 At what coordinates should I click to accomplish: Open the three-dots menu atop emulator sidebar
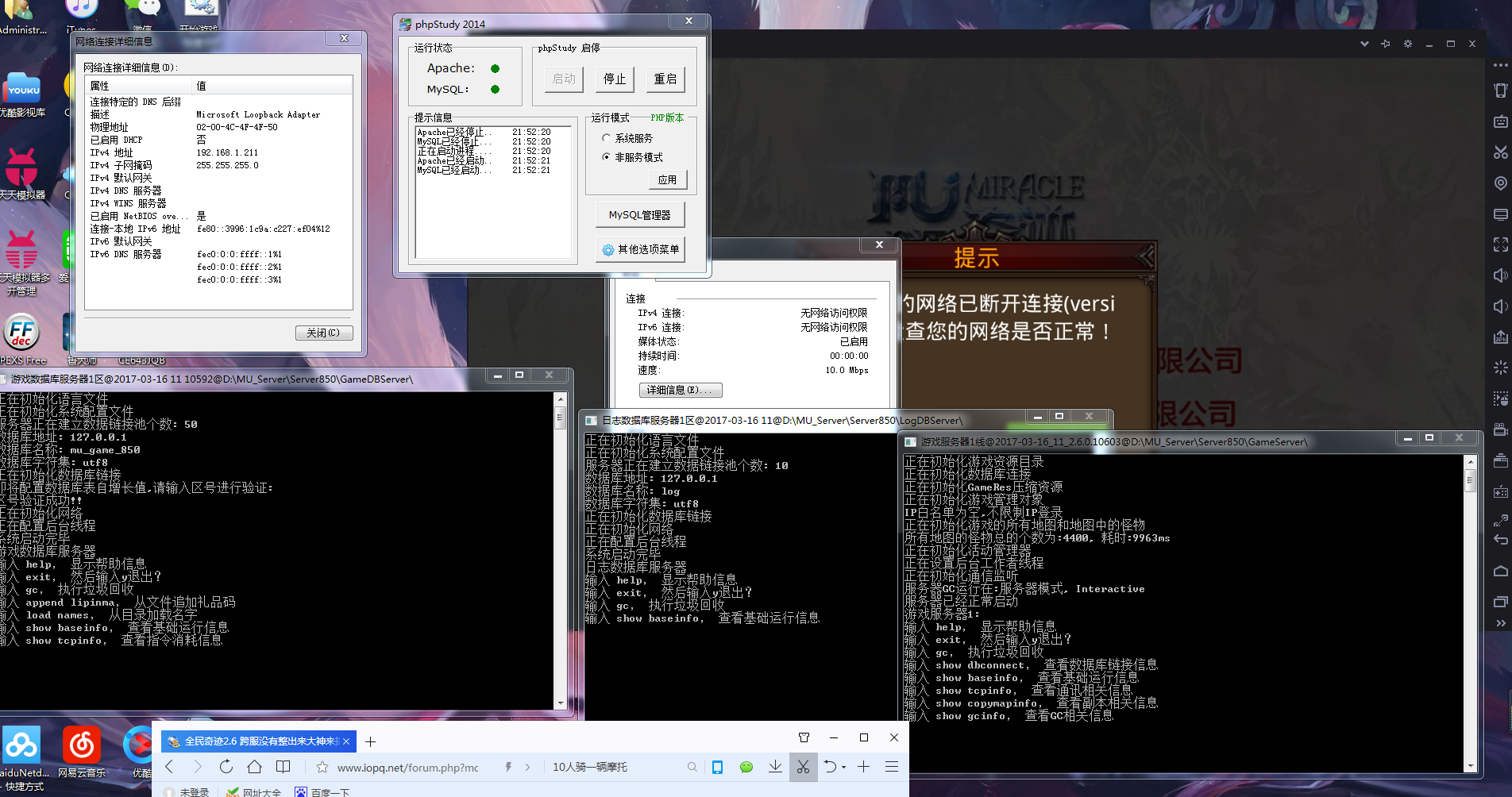pyautogui.click(x=1500, y=65)
